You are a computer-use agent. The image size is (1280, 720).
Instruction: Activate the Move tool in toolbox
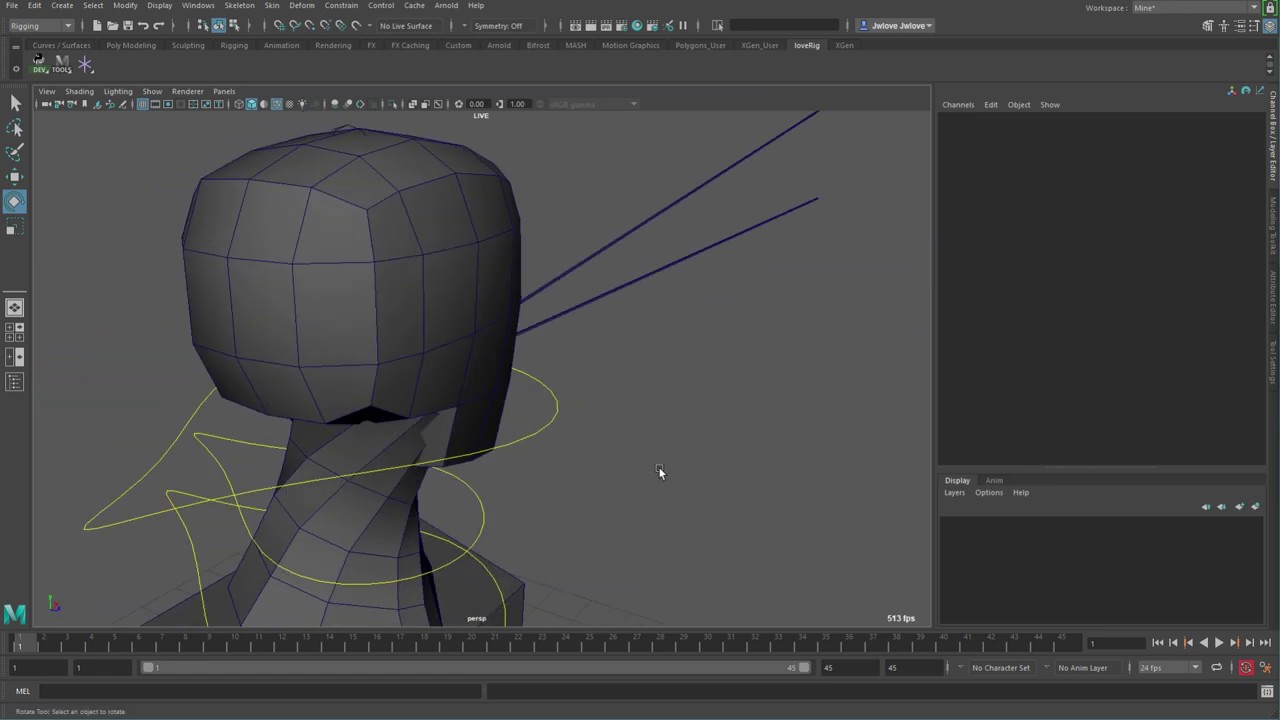pyautogui.click(x=14, y=177)
